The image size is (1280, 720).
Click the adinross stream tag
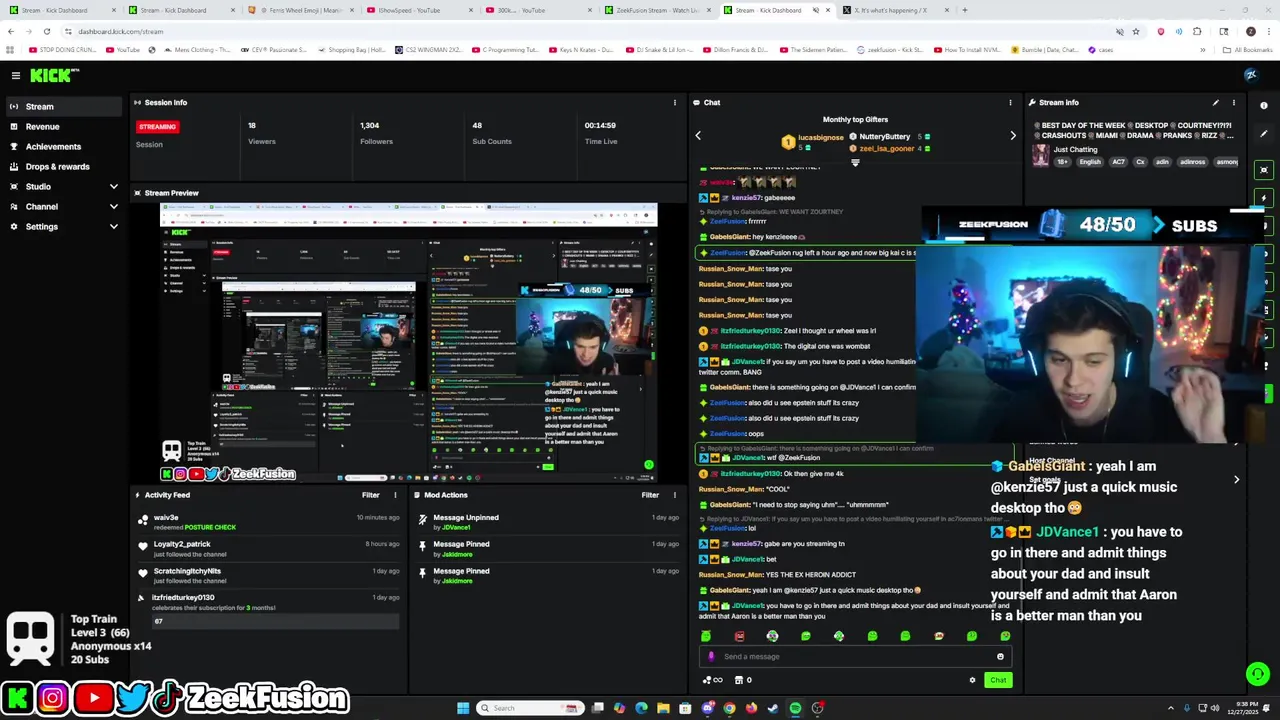click(1192, 162)
